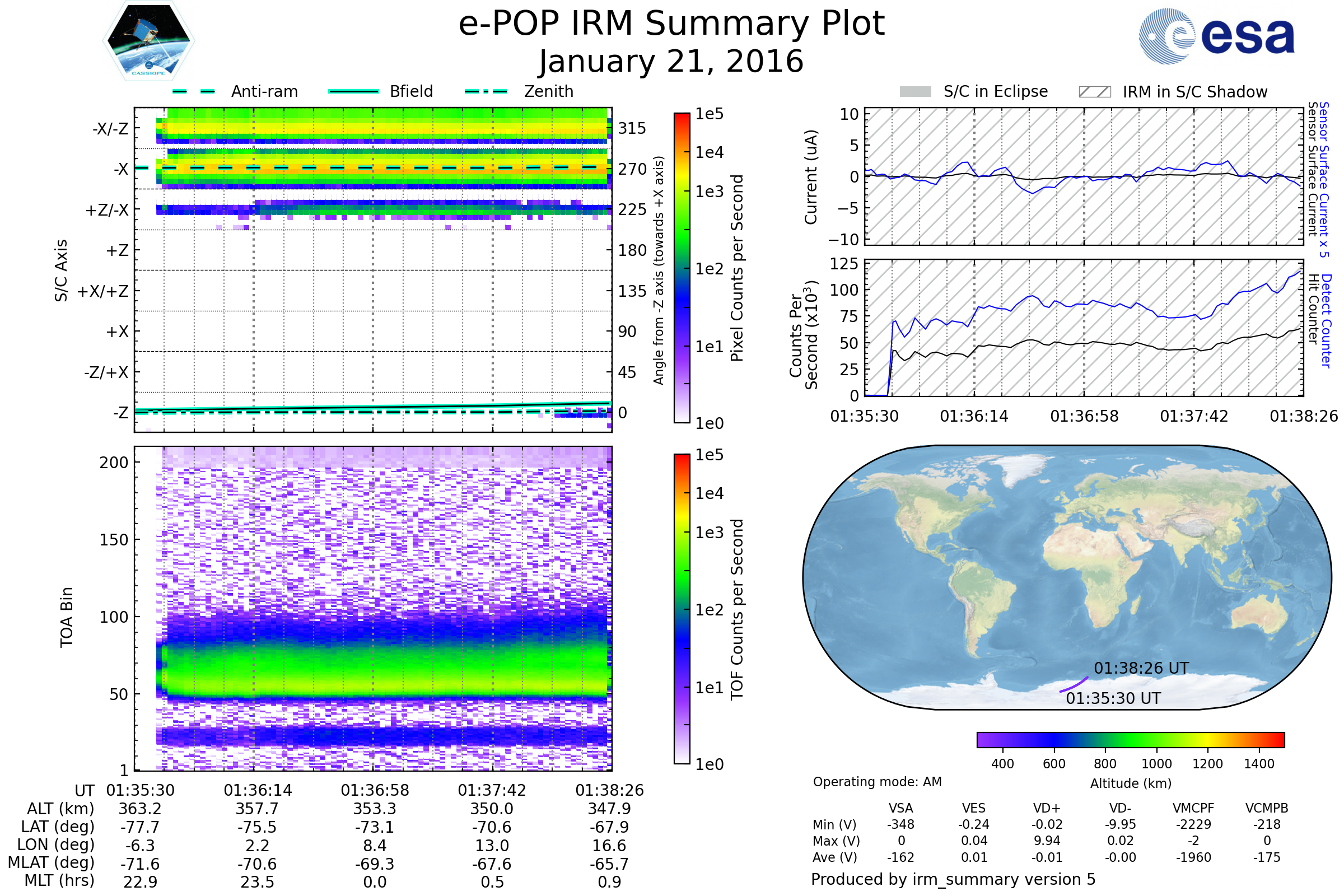Click the TOF Counts per Second colorbar
The height and width of the screenshot is (896, 1344).
click(682, 609)
